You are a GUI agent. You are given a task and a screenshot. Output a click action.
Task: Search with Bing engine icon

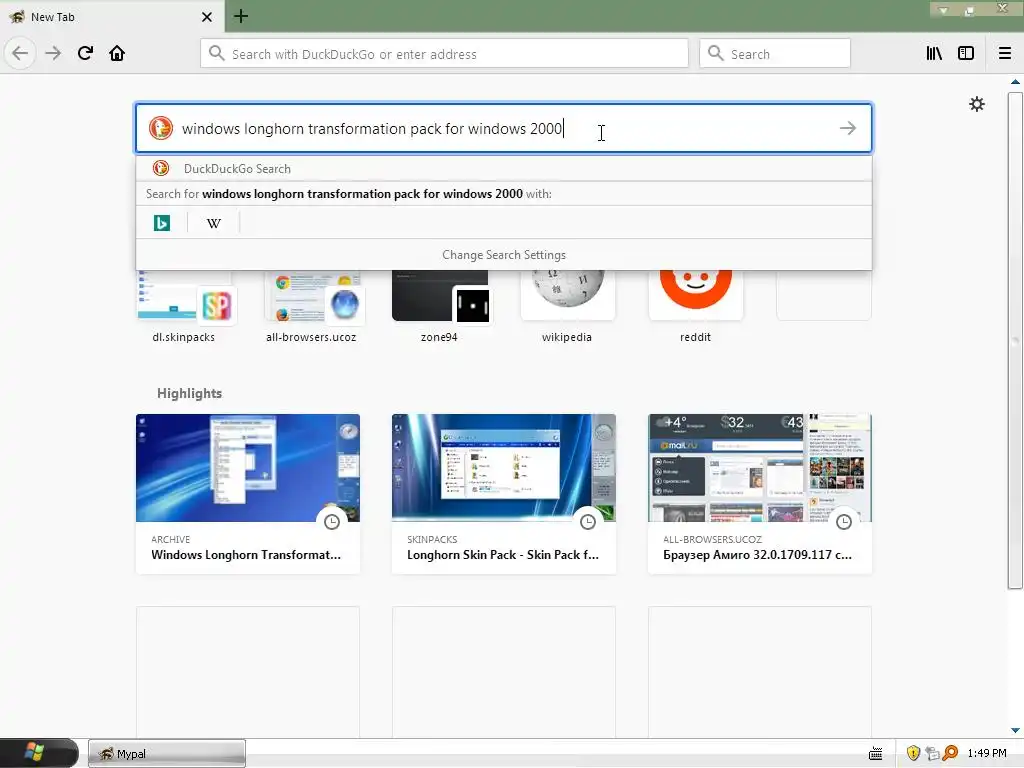162,223
